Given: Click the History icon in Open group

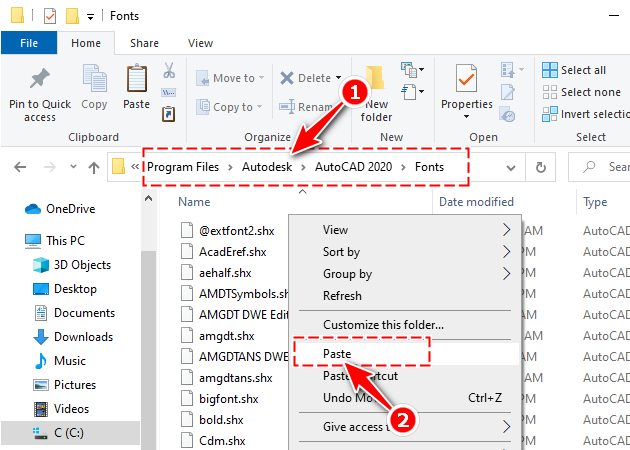Looking at the screenshot, I should tap(507, 114).
